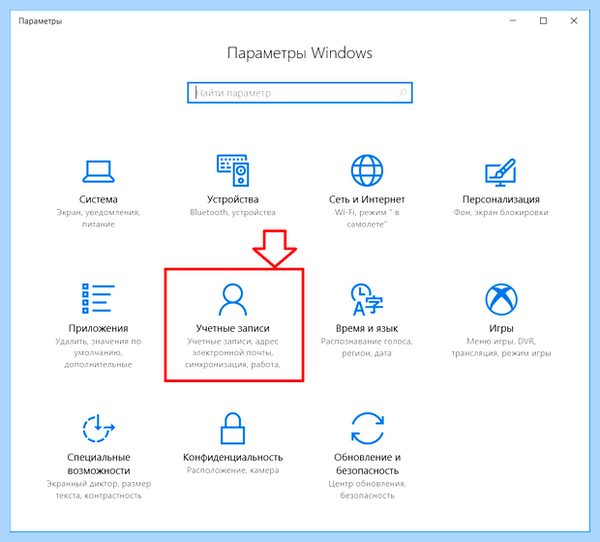Click the Учетные записи title text
This screenshot has height=542, width=600.
[x=233, y=328]
